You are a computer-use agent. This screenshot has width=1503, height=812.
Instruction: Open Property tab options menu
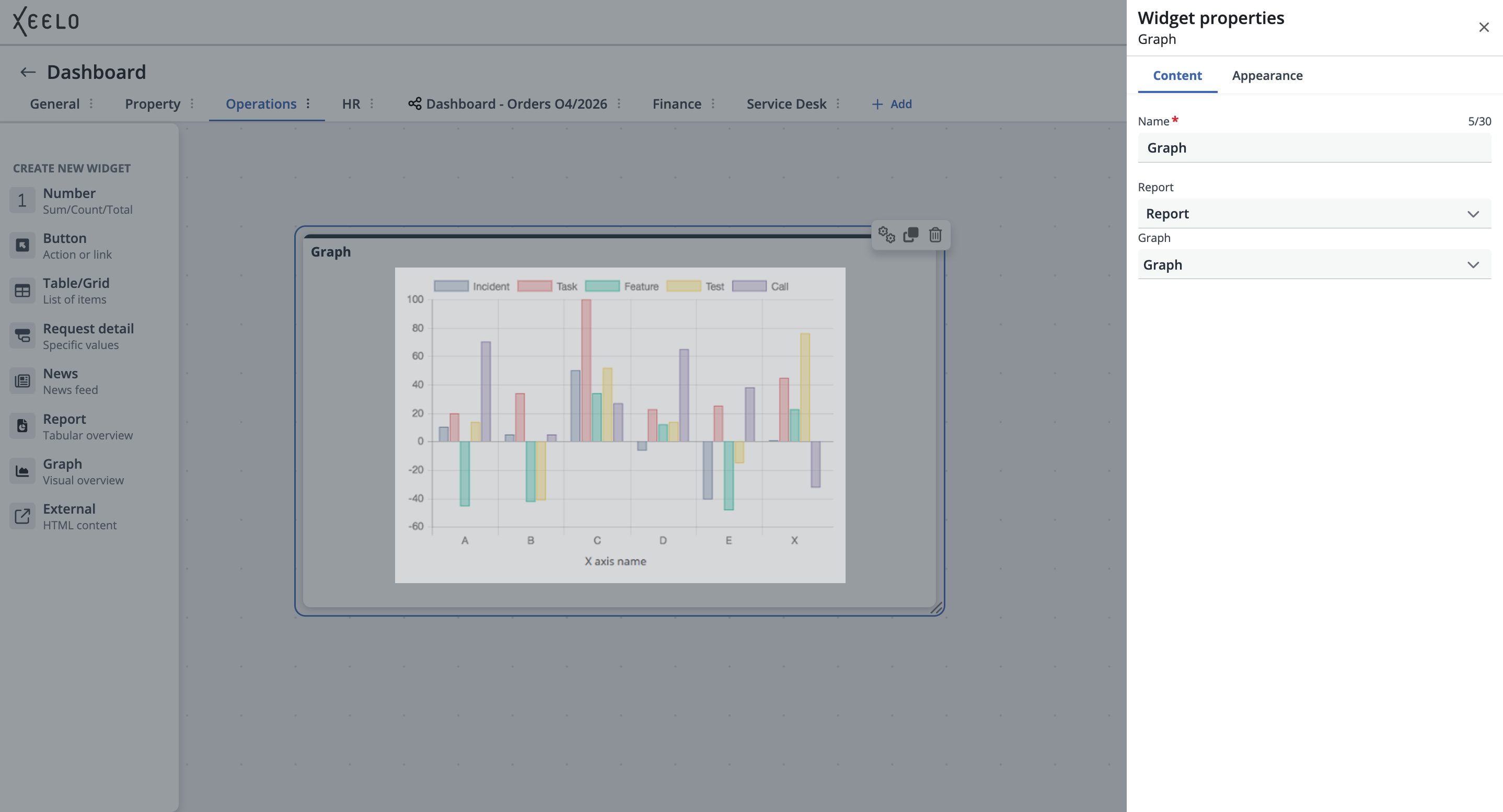191,104
